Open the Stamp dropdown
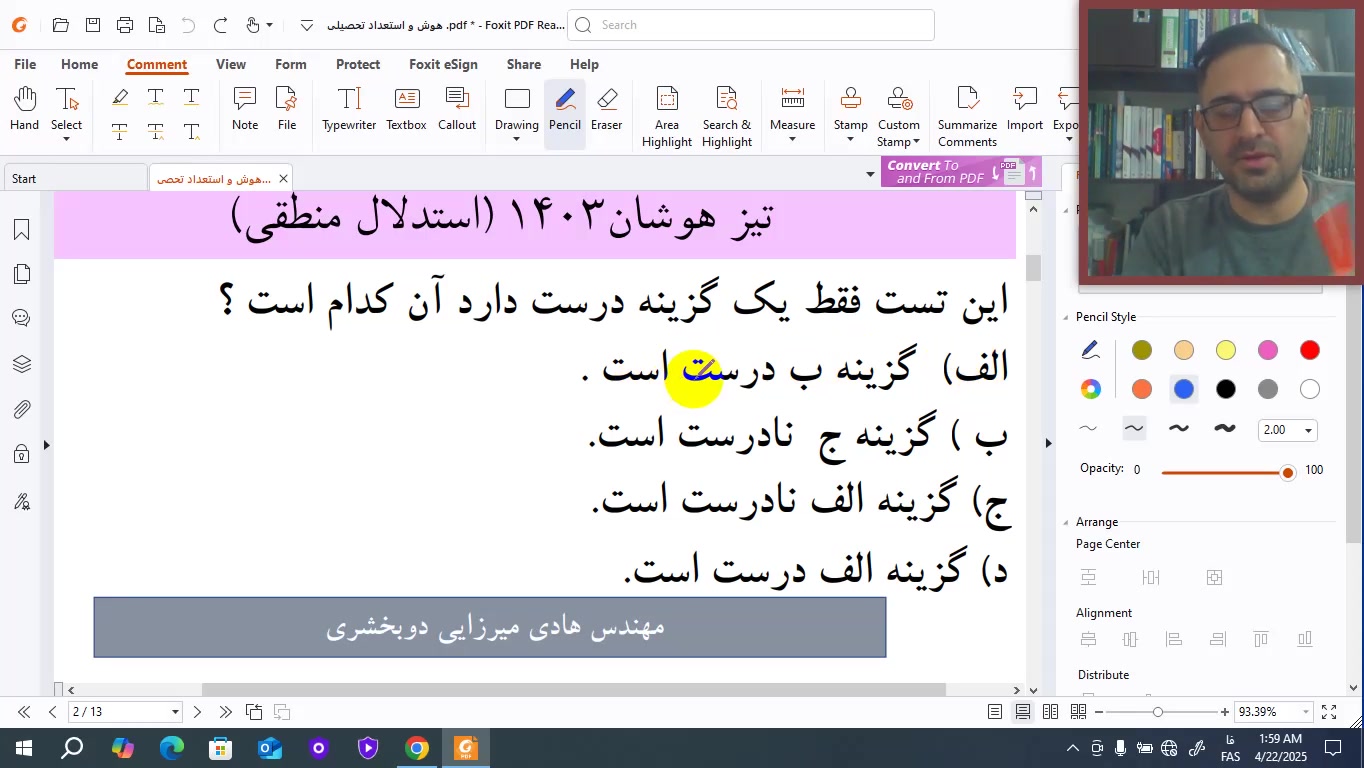 click(850, 140)
